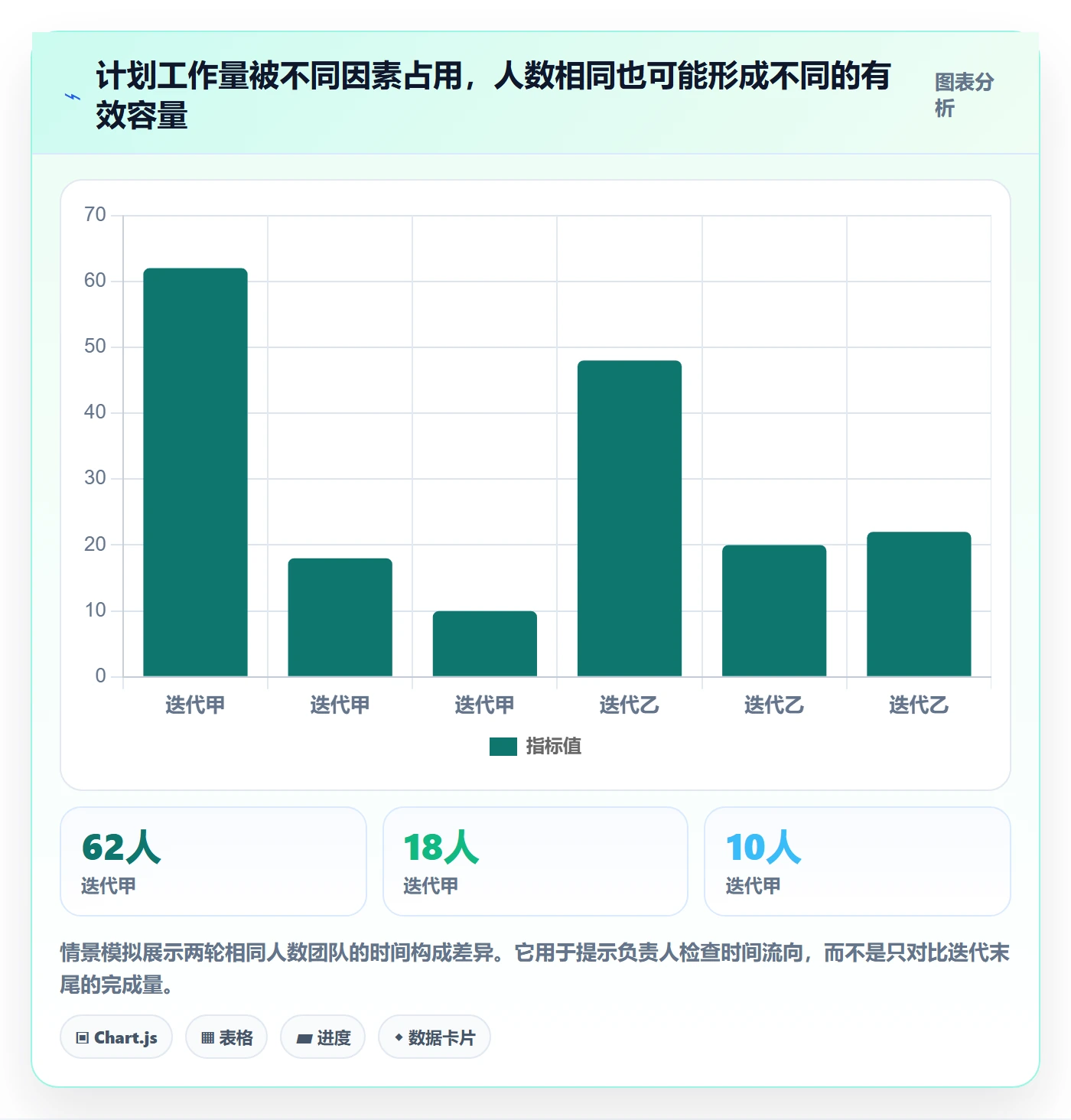Screen dimensions: 1071x1120
Task: Click the Chart.js tag
Action: point(116,1037)
